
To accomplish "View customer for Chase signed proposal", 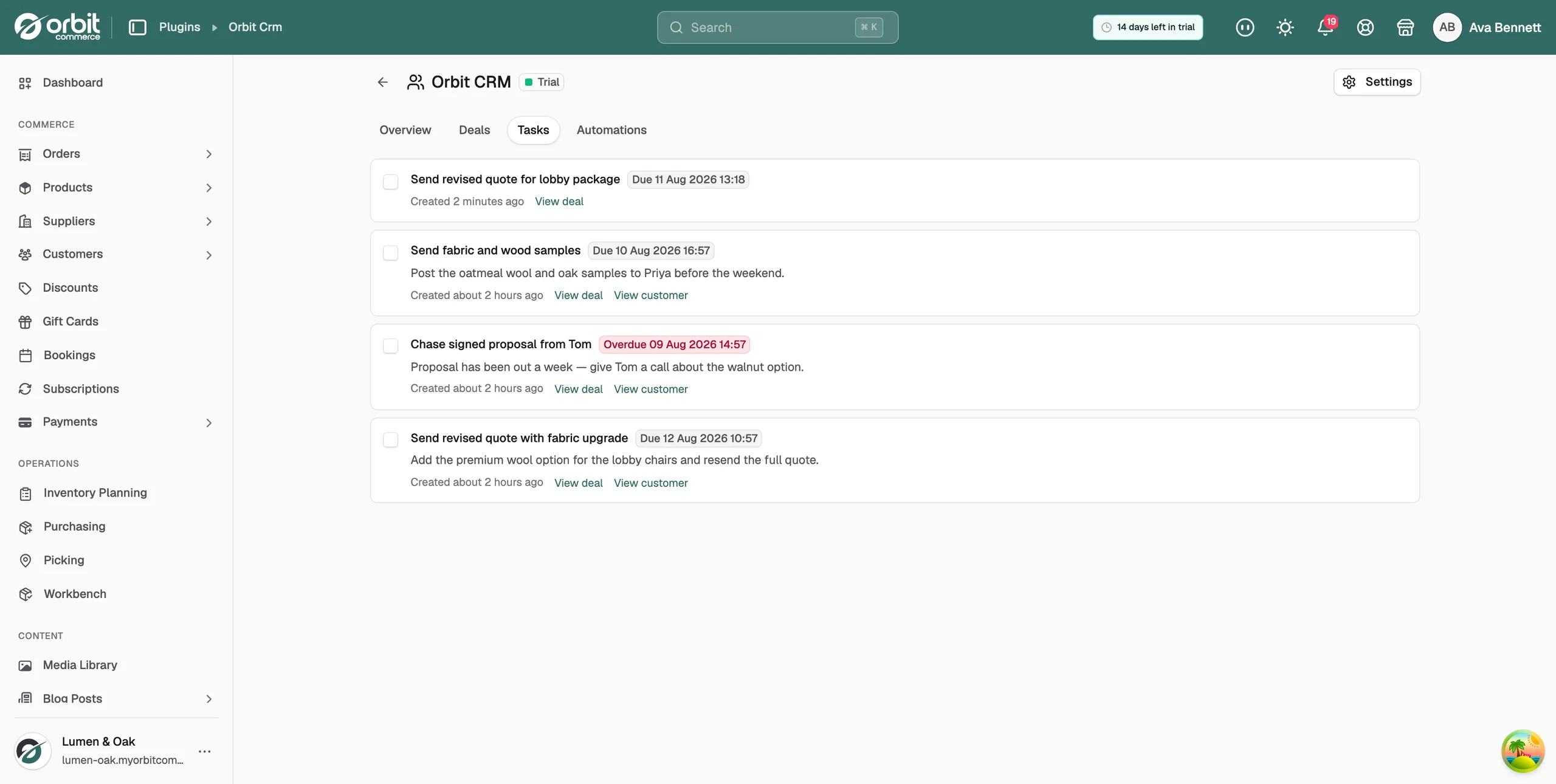I will [650, 389].
